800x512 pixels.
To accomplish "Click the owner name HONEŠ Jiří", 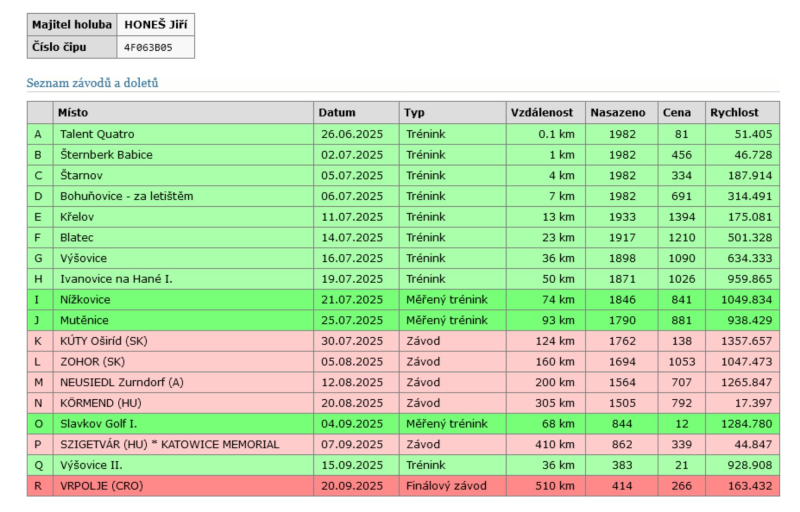I will [x=155, y=25].
